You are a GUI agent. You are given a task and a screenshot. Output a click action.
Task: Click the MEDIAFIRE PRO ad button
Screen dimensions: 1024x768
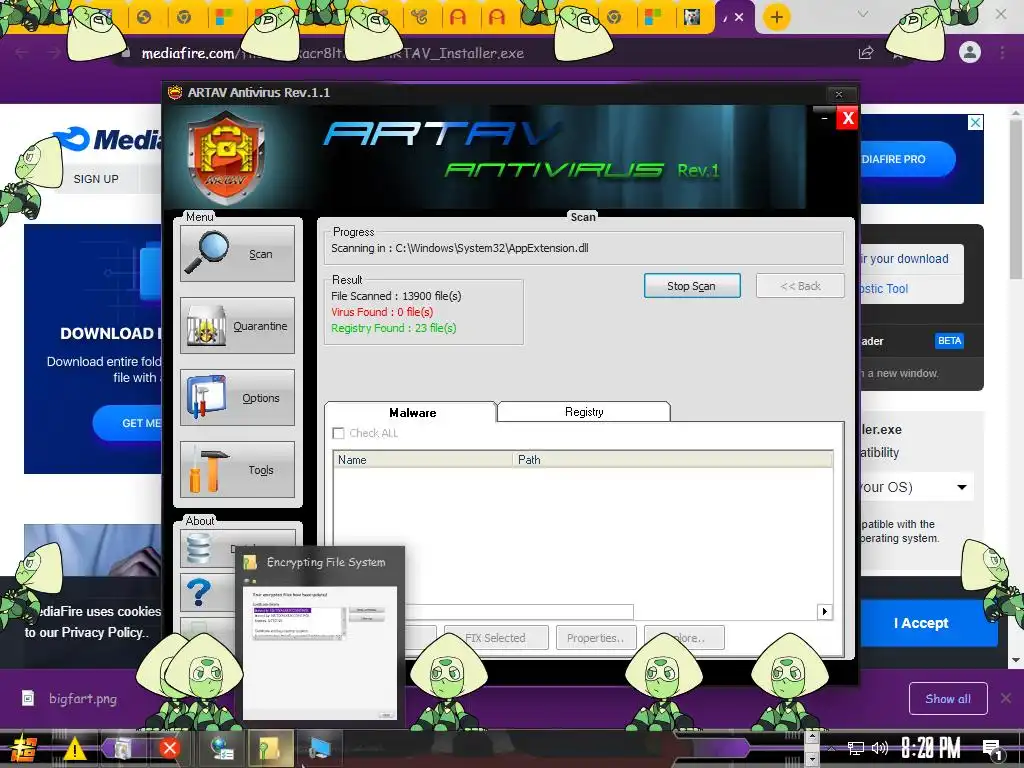point(906,159)
